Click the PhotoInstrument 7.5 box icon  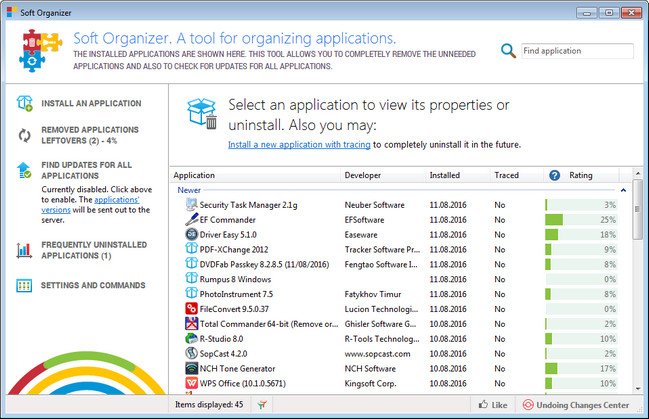click(191, 293)
